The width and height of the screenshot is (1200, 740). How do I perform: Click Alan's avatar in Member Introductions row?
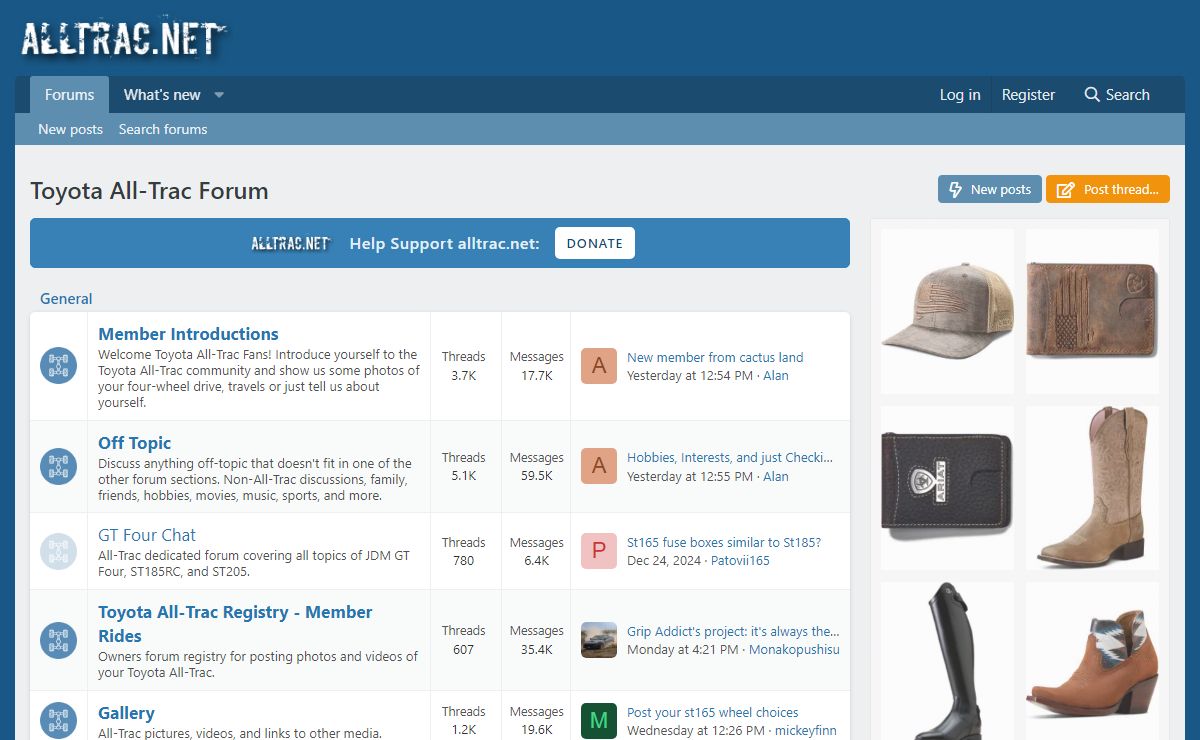tap(599, 366)
